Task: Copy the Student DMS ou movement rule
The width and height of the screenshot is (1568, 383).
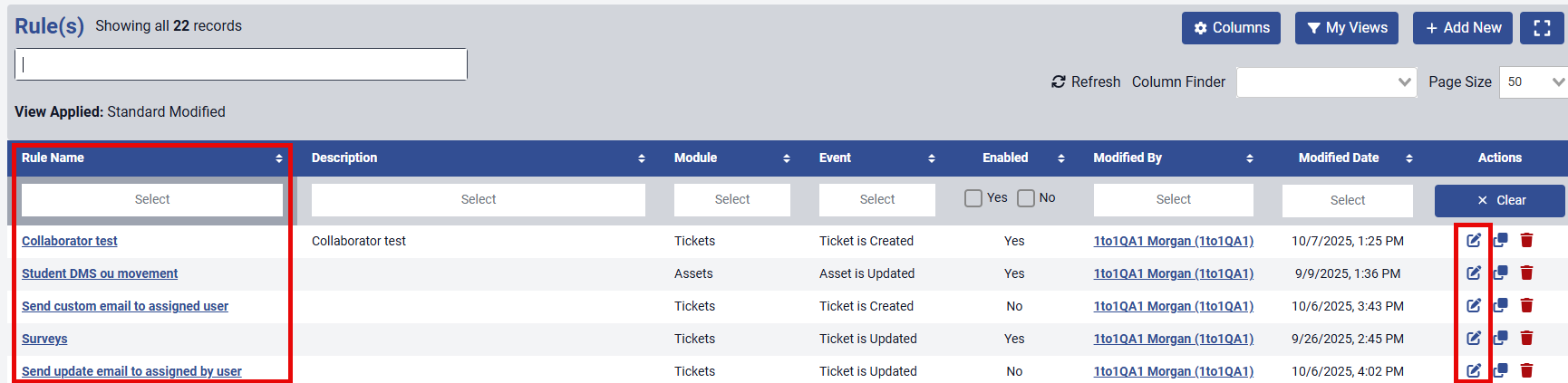Action: click(x=1501, y=273)
